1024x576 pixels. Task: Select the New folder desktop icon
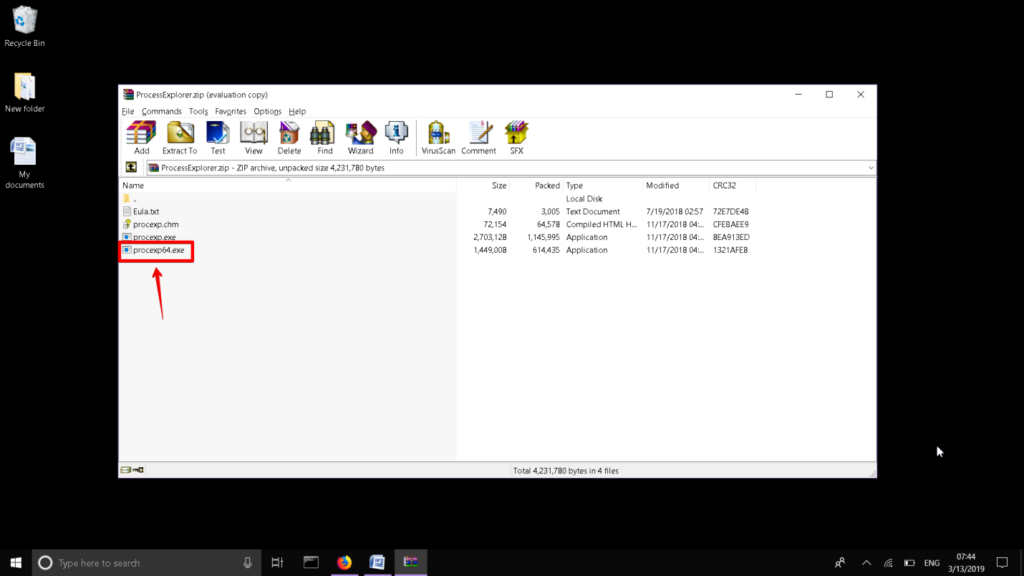24,93
